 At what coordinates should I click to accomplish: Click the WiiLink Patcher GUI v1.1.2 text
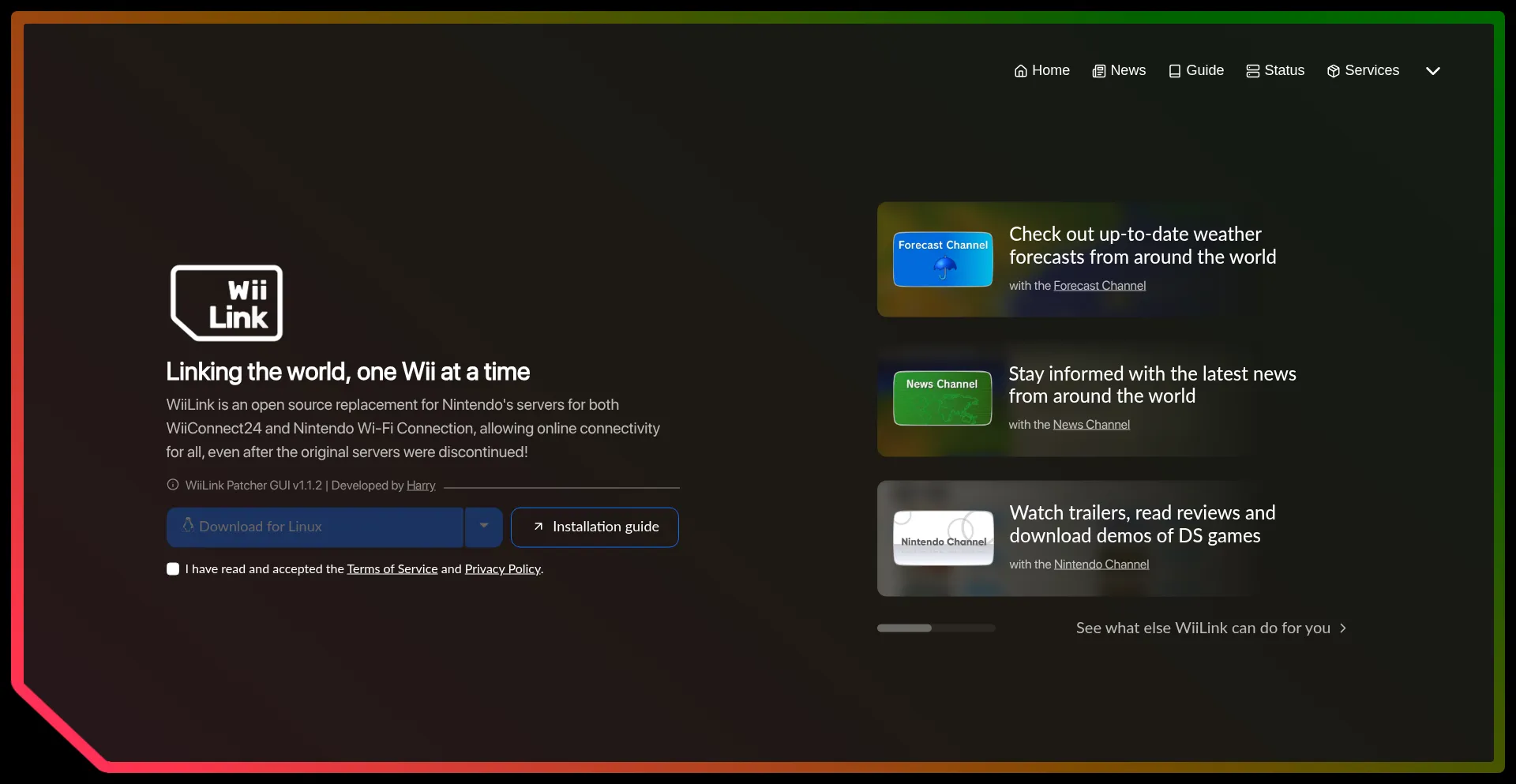(x=253, y=486)
